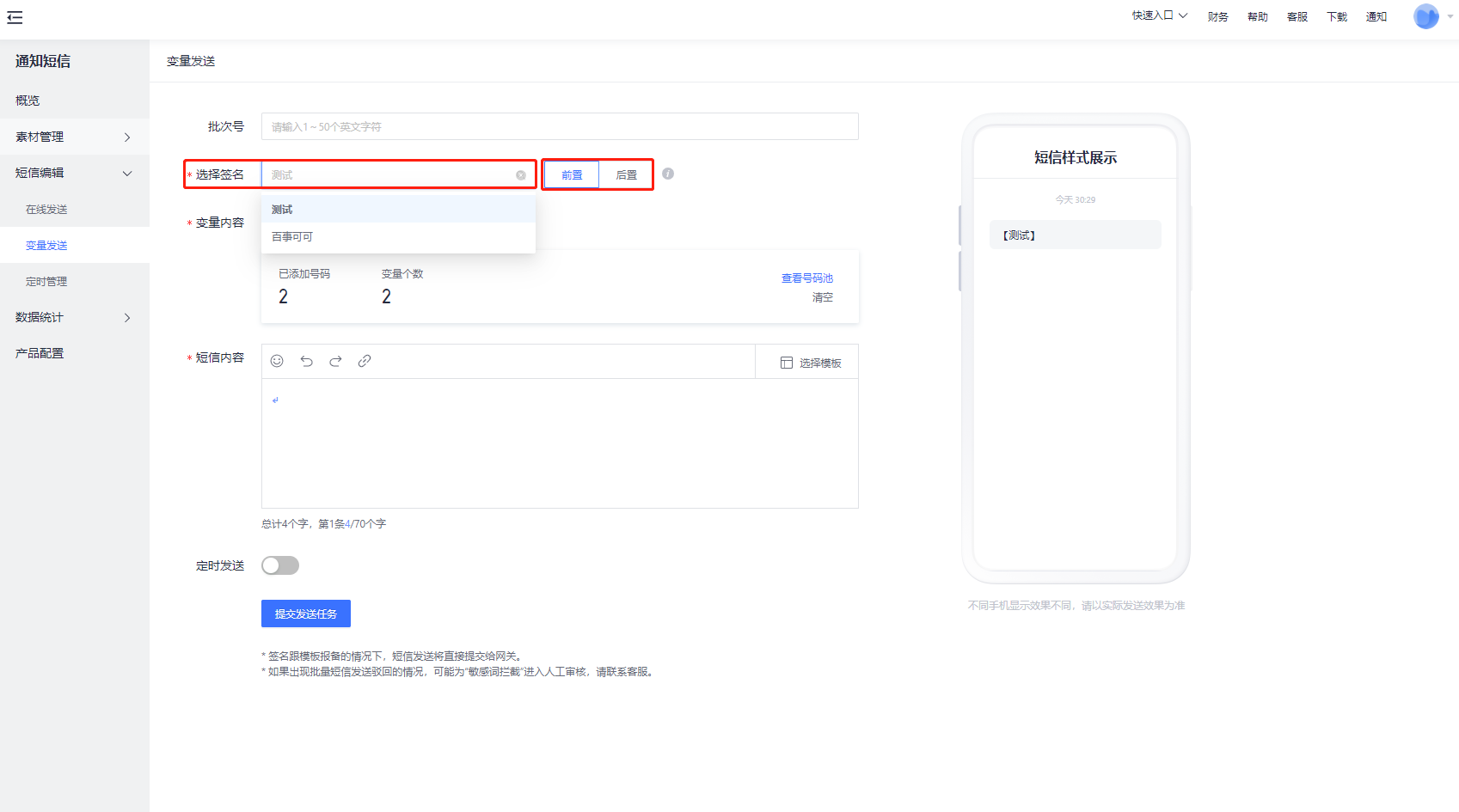1459x812 pixels.
Task: Collapse the sidebar with the hamburger icon
Action: tap(15, 17)
